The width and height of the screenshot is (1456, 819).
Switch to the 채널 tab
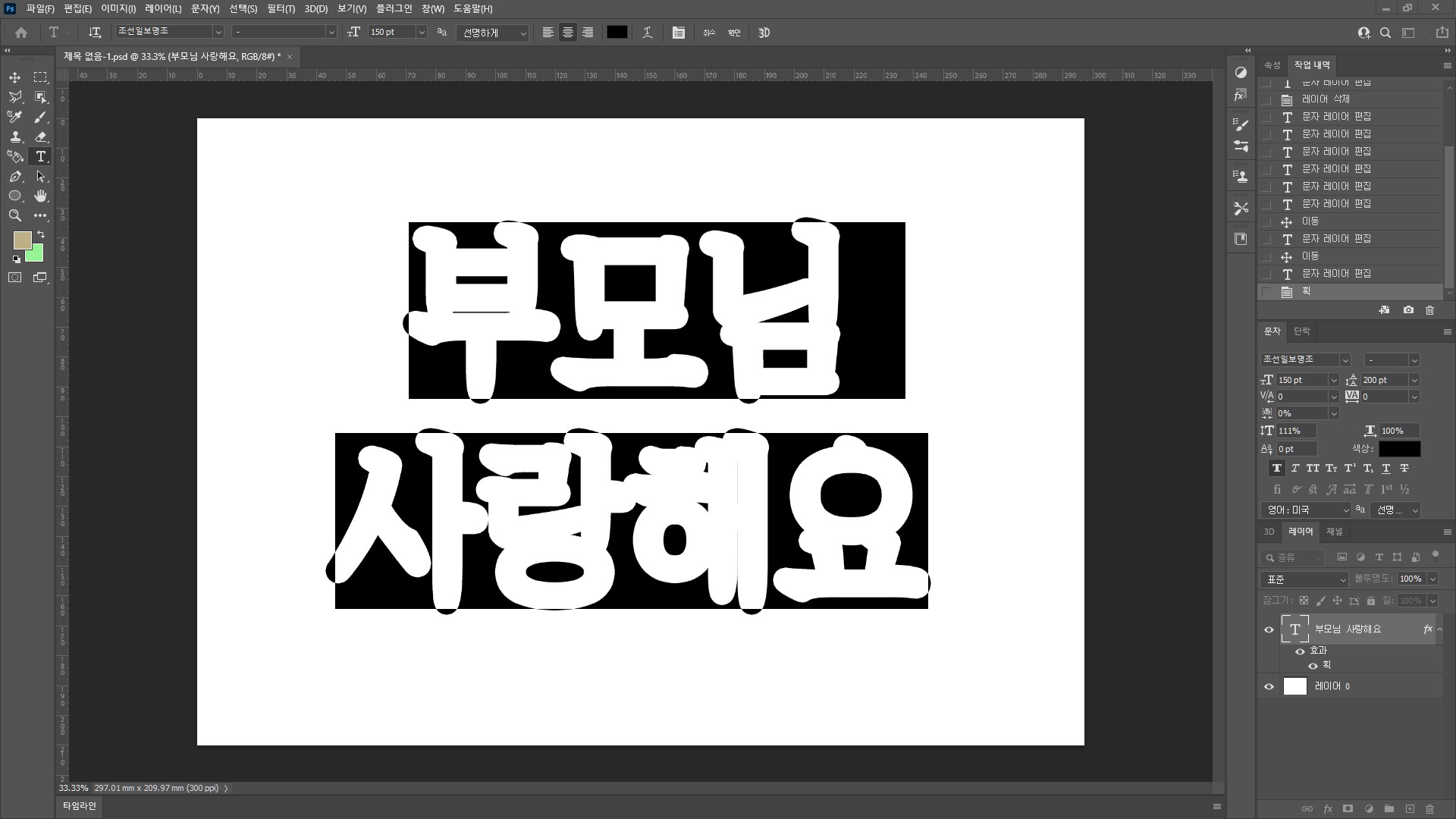(1334, 532)
